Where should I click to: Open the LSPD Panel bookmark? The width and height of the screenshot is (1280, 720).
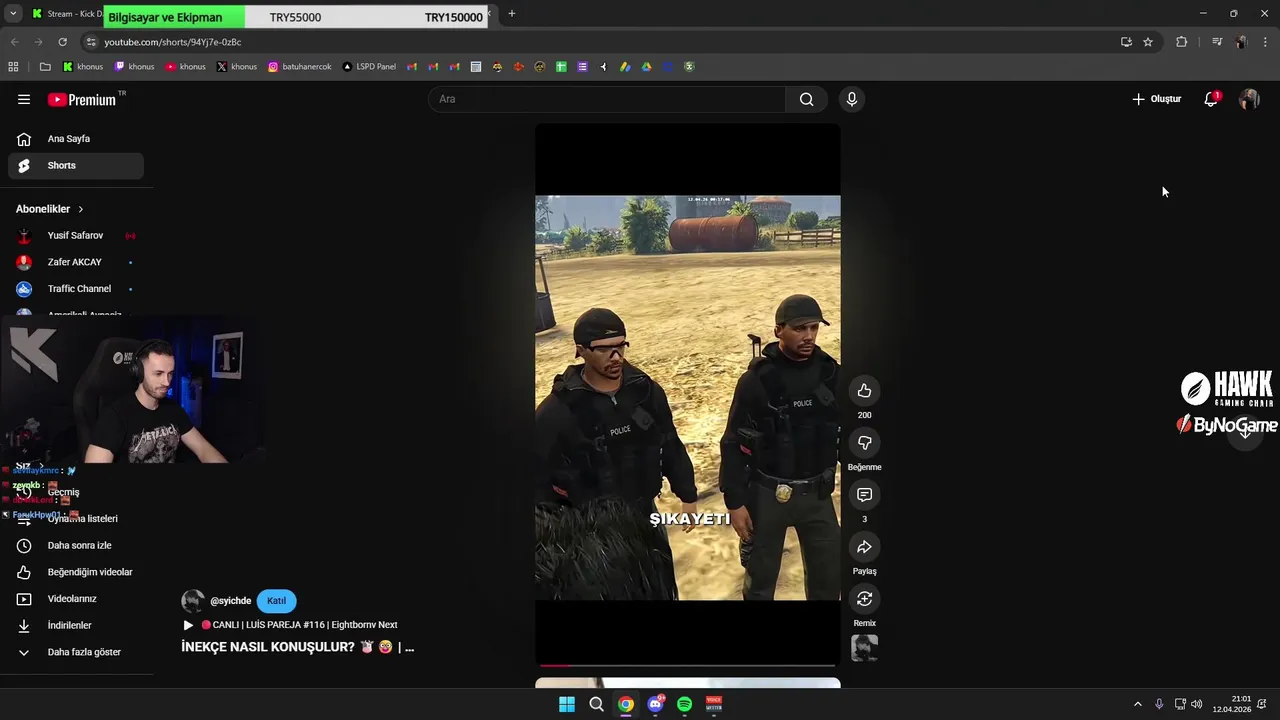coord(369,67)
